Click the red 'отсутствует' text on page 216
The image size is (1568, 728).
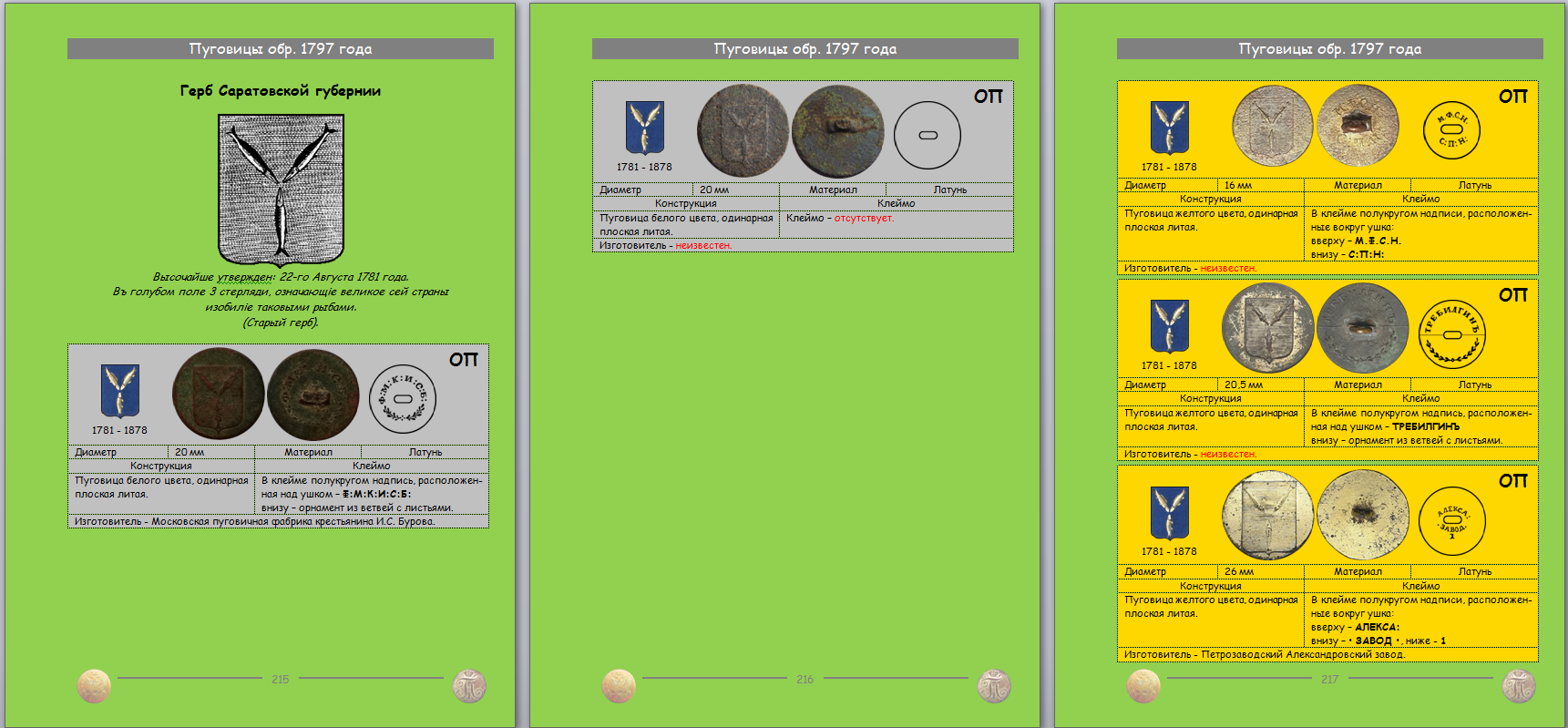click(x=864, y=219)
